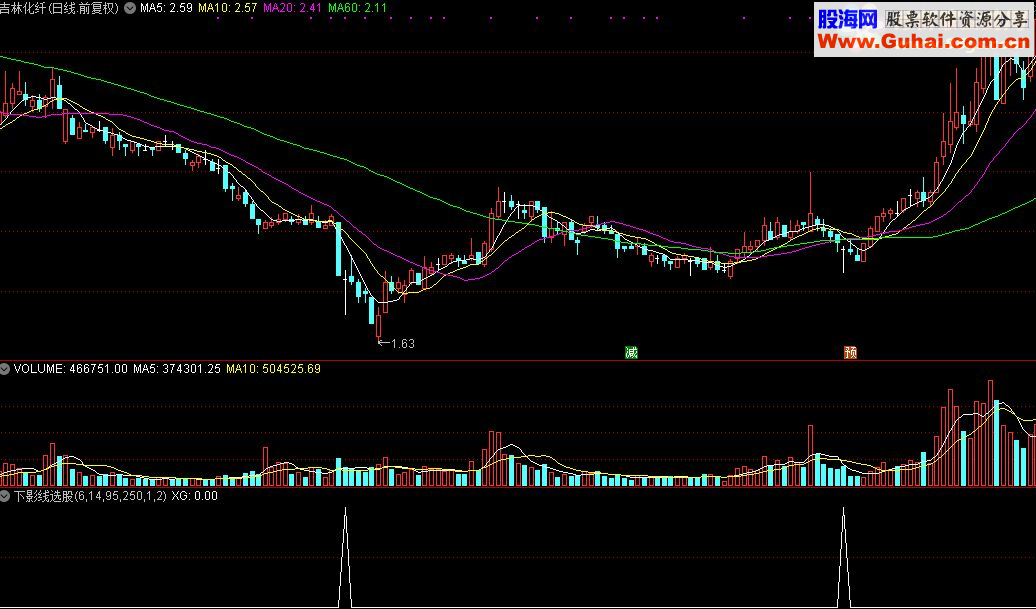Click the XG: 0.00 value
Viewport: 1036px width, 609px height.
pos(194,496)
